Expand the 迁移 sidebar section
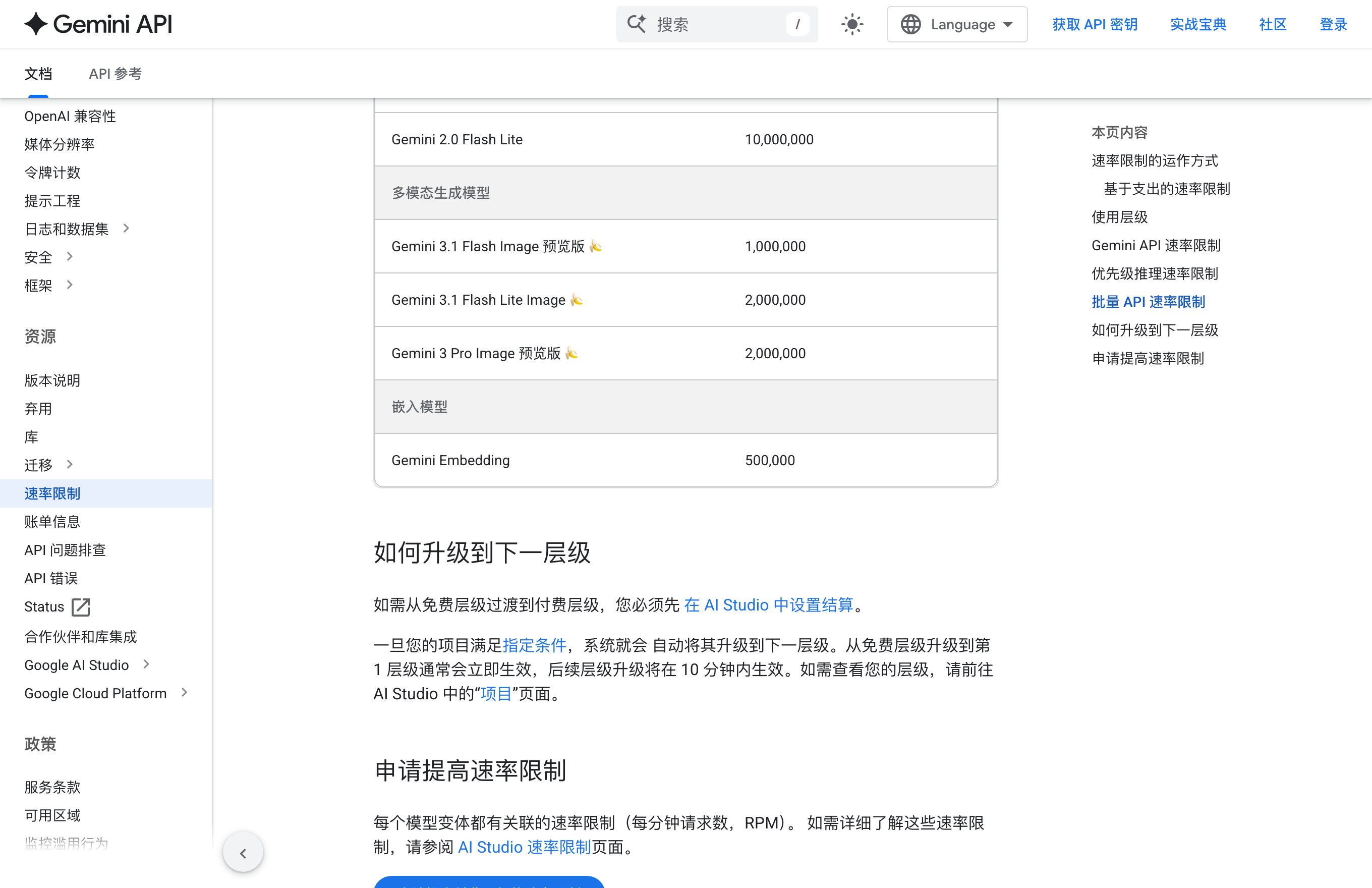This screenshot has height=888, width=1372. coord(70,465)
